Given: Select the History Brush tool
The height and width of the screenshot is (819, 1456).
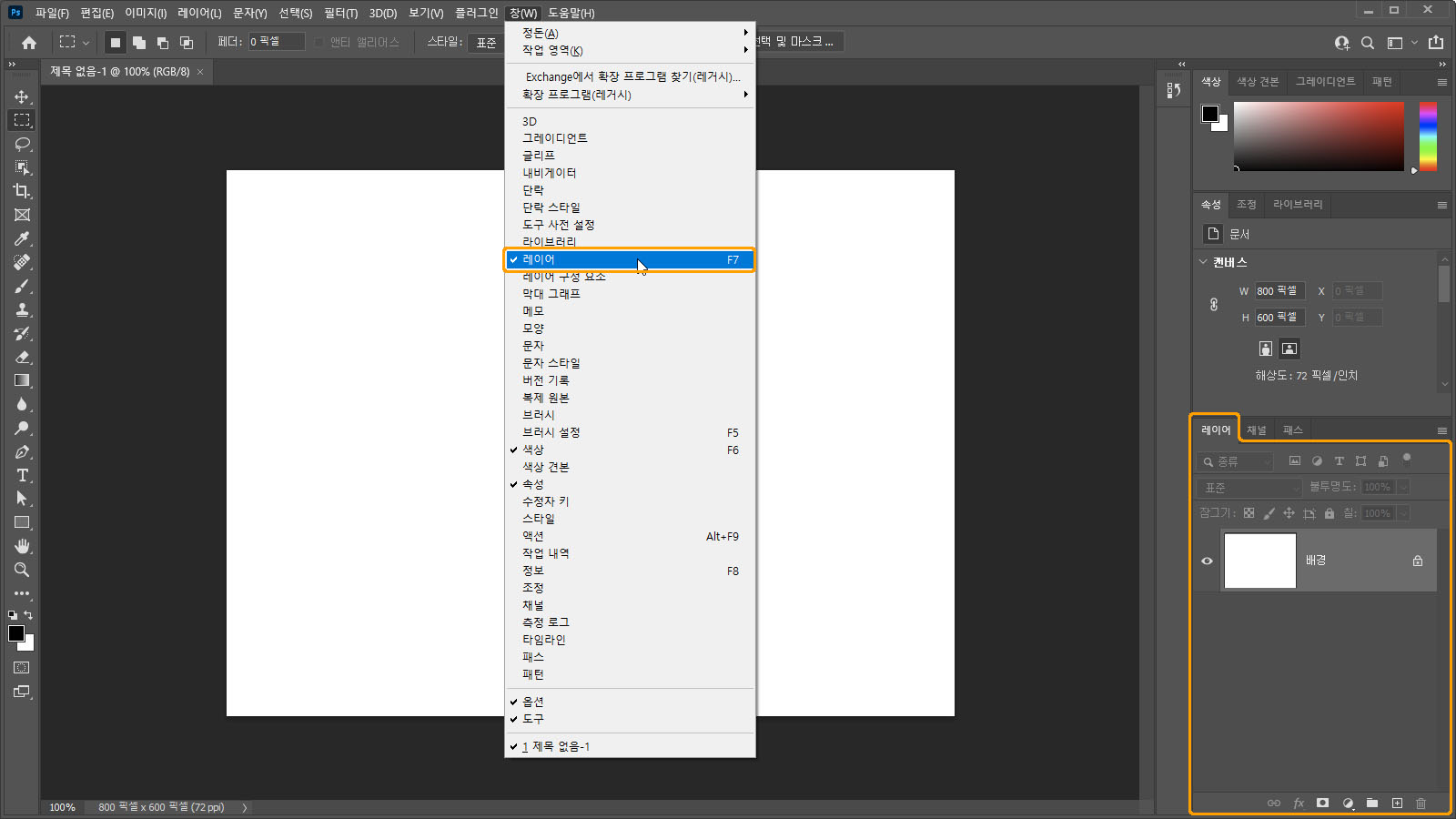Looking at the screenshot, I should click(x=22, y=333).
